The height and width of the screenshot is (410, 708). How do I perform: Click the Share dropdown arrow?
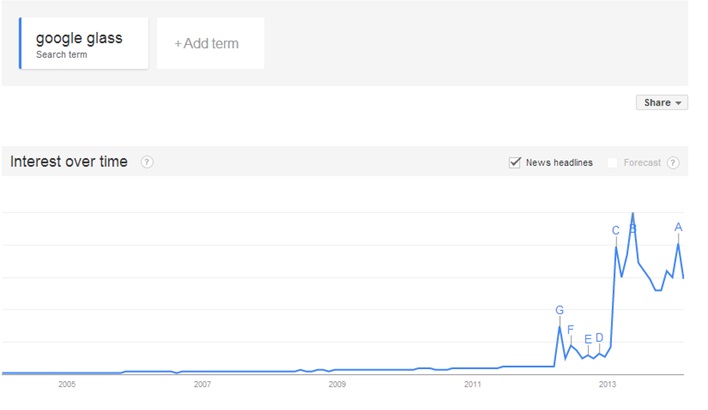click(678, 103)
